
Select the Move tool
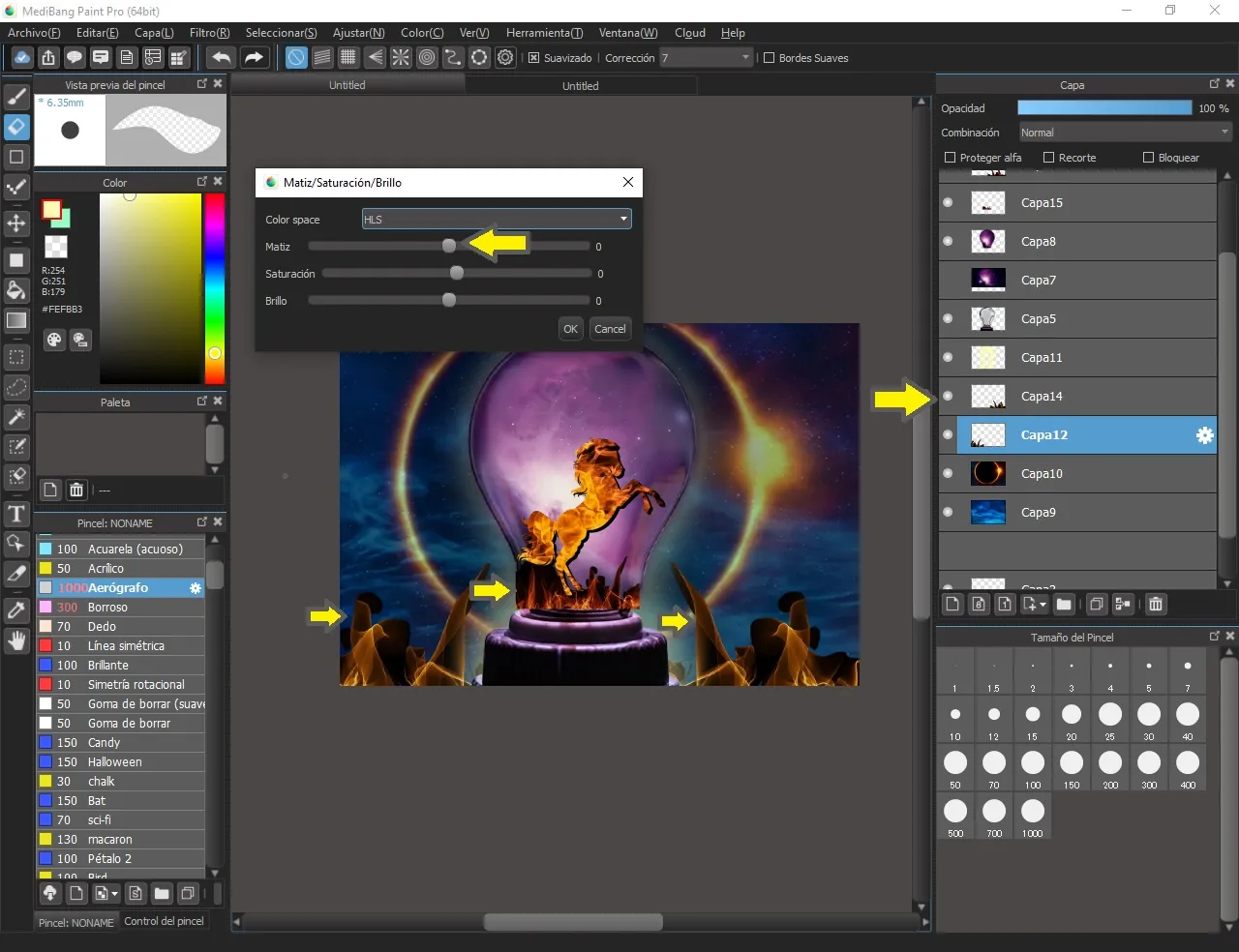click(16, 223)
